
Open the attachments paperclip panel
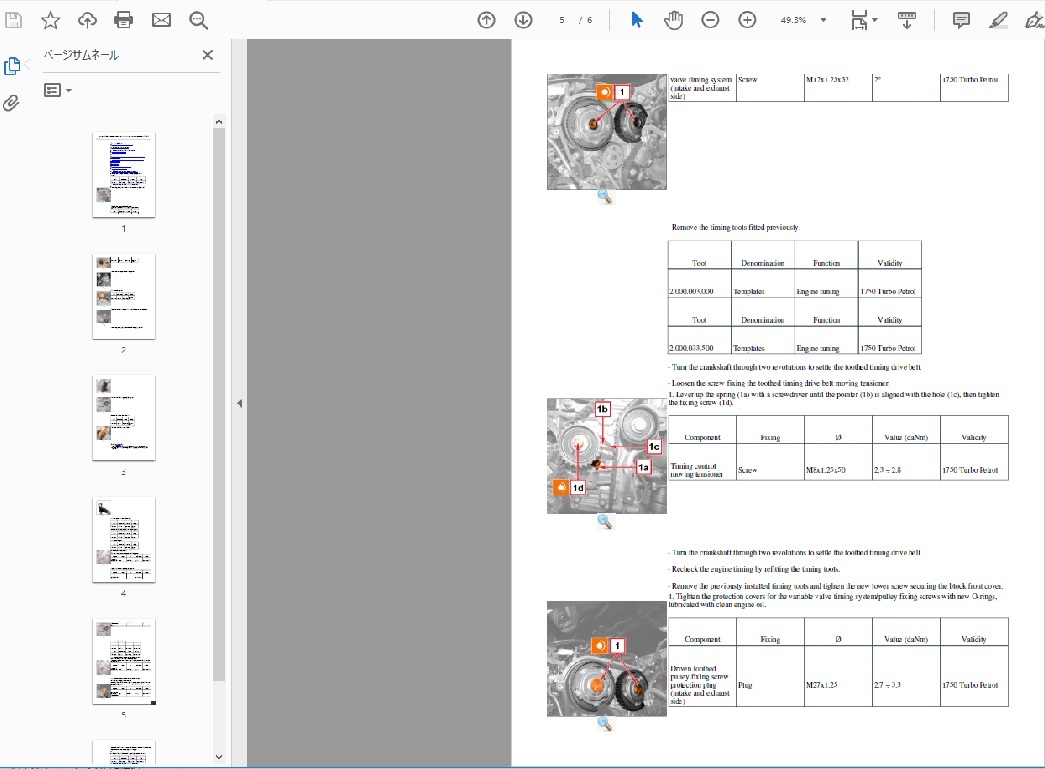tap(11, 103)
